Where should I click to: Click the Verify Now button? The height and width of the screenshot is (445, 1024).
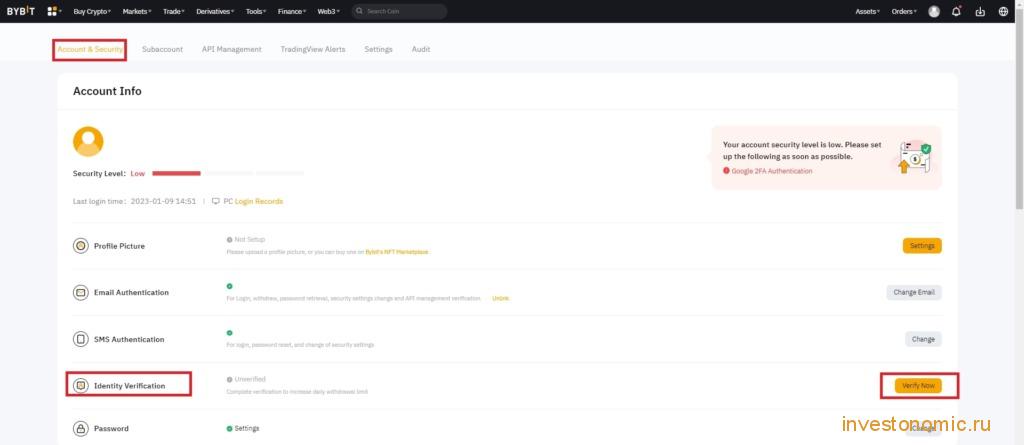coord(918,386)
